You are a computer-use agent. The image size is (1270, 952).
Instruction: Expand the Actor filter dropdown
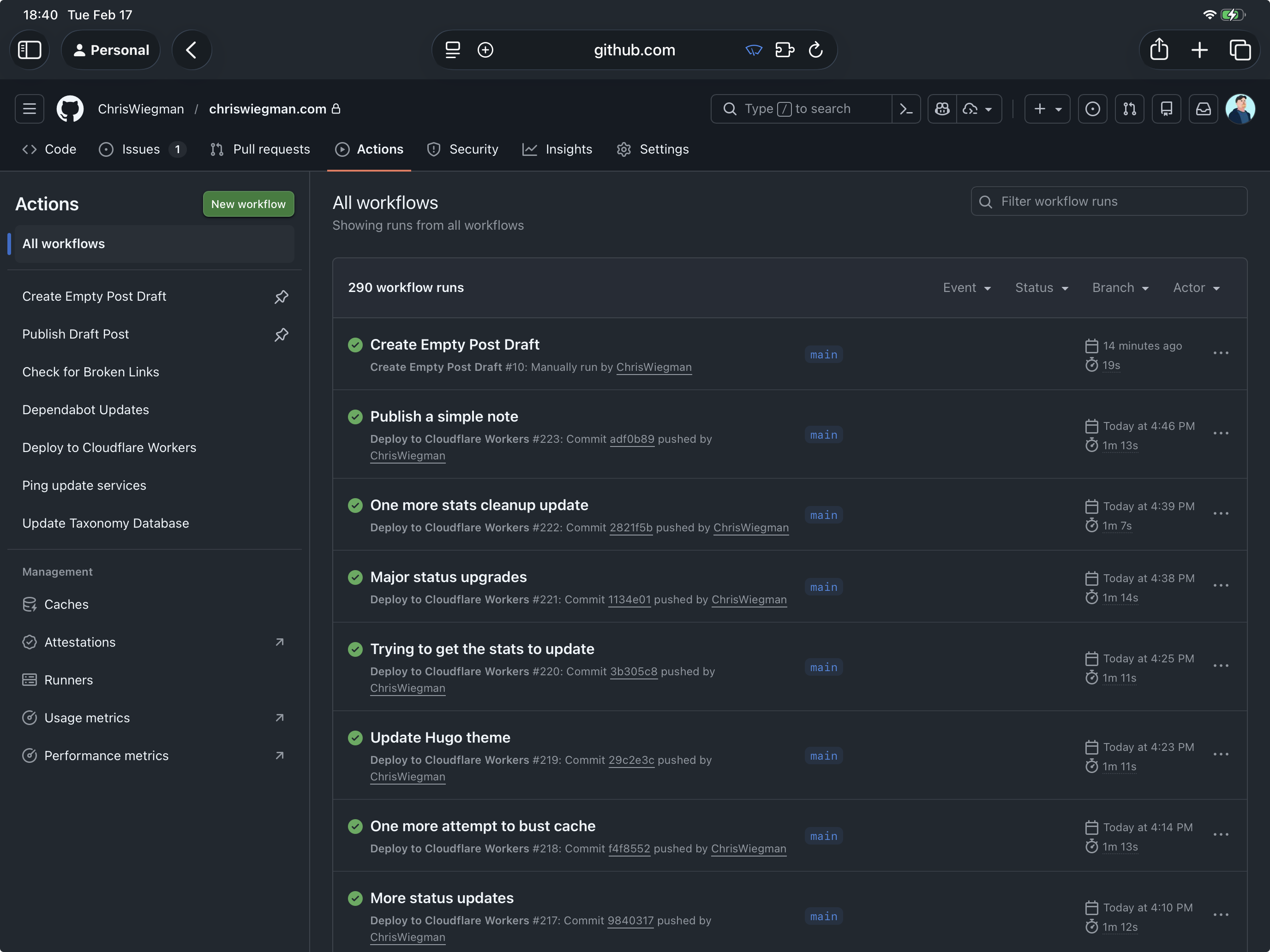pyautogui.click(x=1196, y=287)
